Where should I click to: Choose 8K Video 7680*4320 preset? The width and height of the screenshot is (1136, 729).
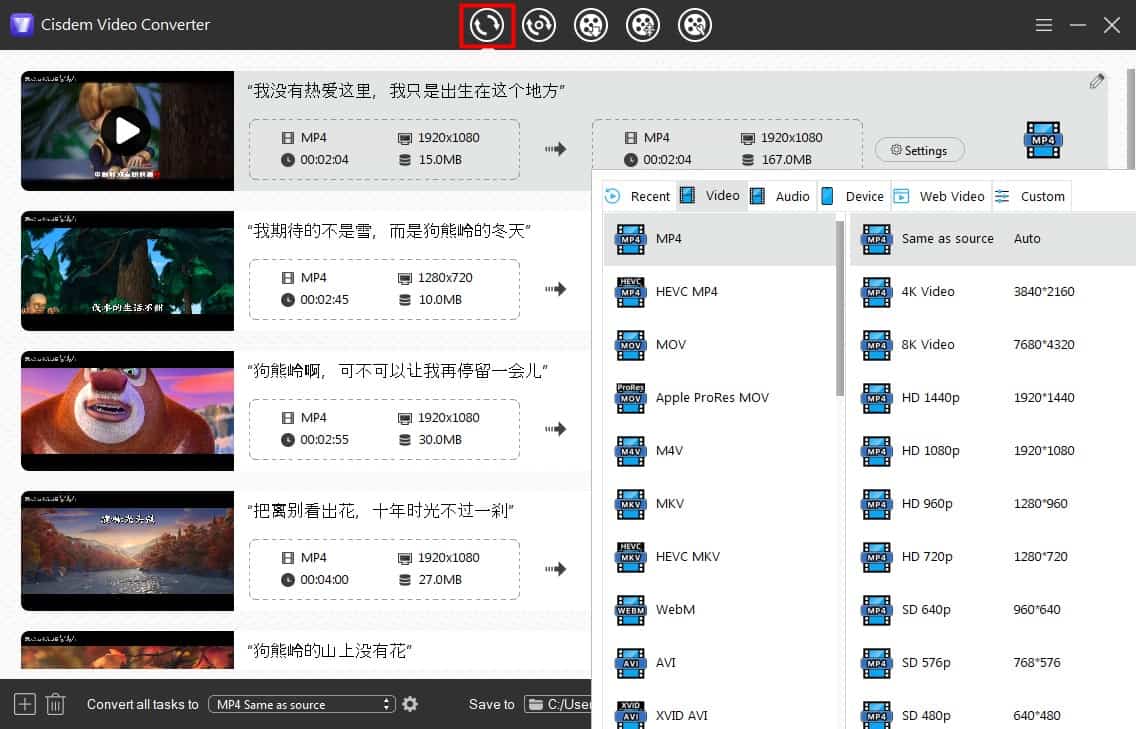993,345
